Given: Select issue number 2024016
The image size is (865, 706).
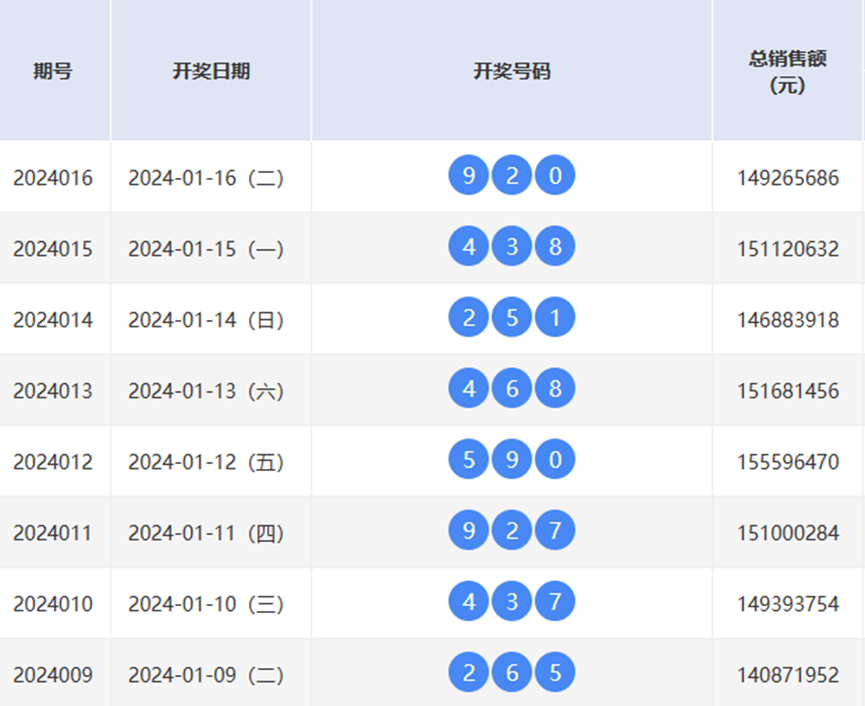Looking at the screenshot, I should 53,178.
